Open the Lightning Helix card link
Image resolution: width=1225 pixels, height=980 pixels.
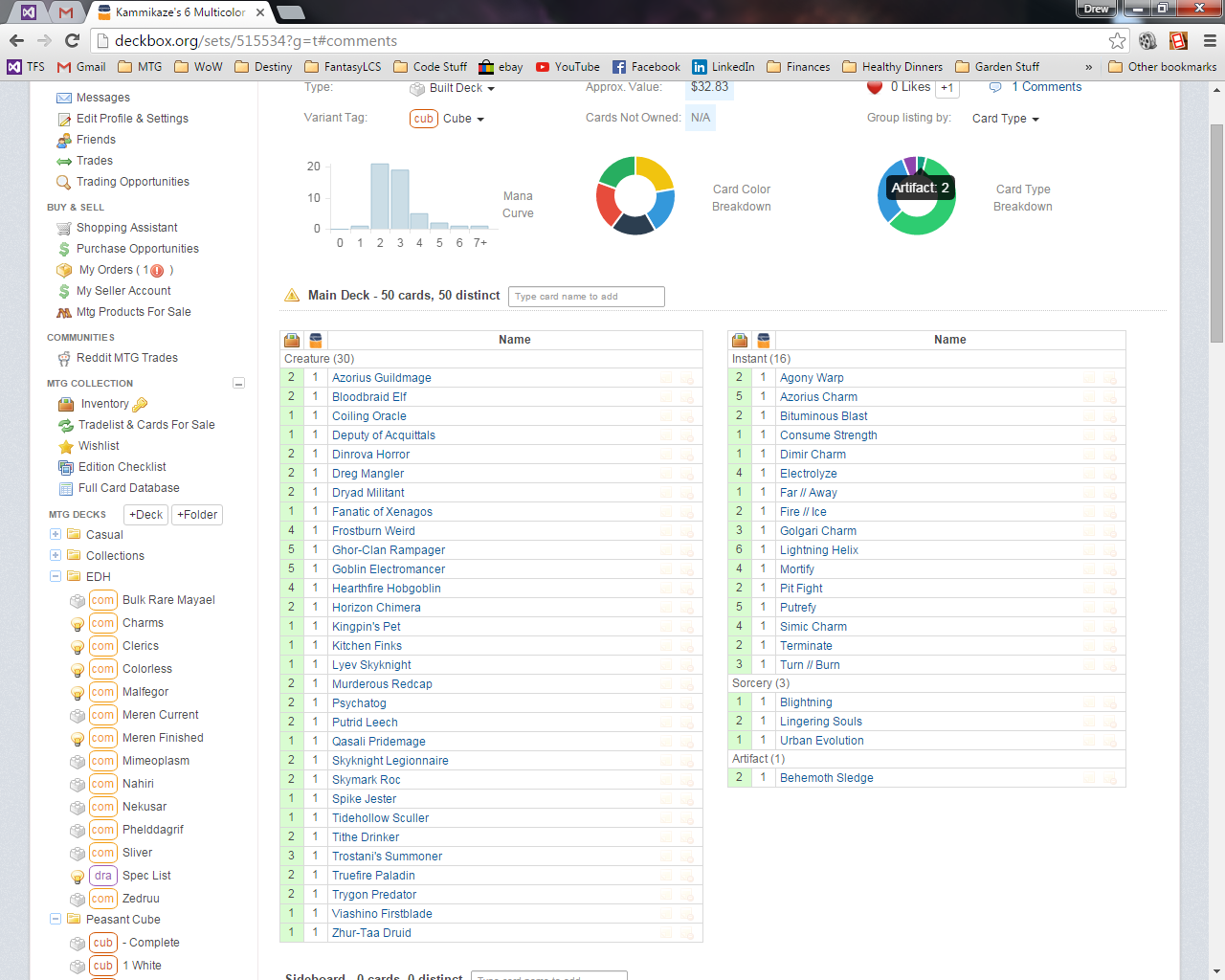coord(818,550)
